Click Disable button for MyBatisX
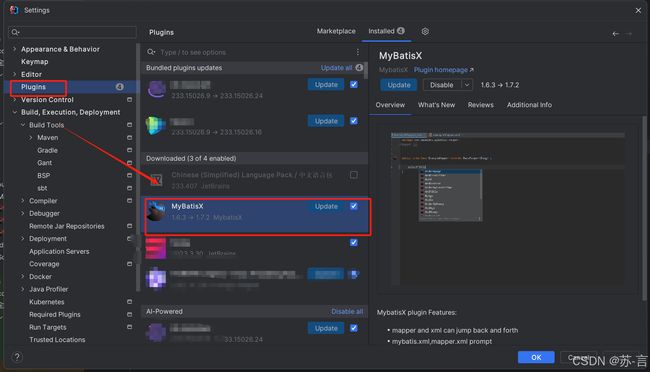This screenshot has width=650, height=372. click(441, 85)
